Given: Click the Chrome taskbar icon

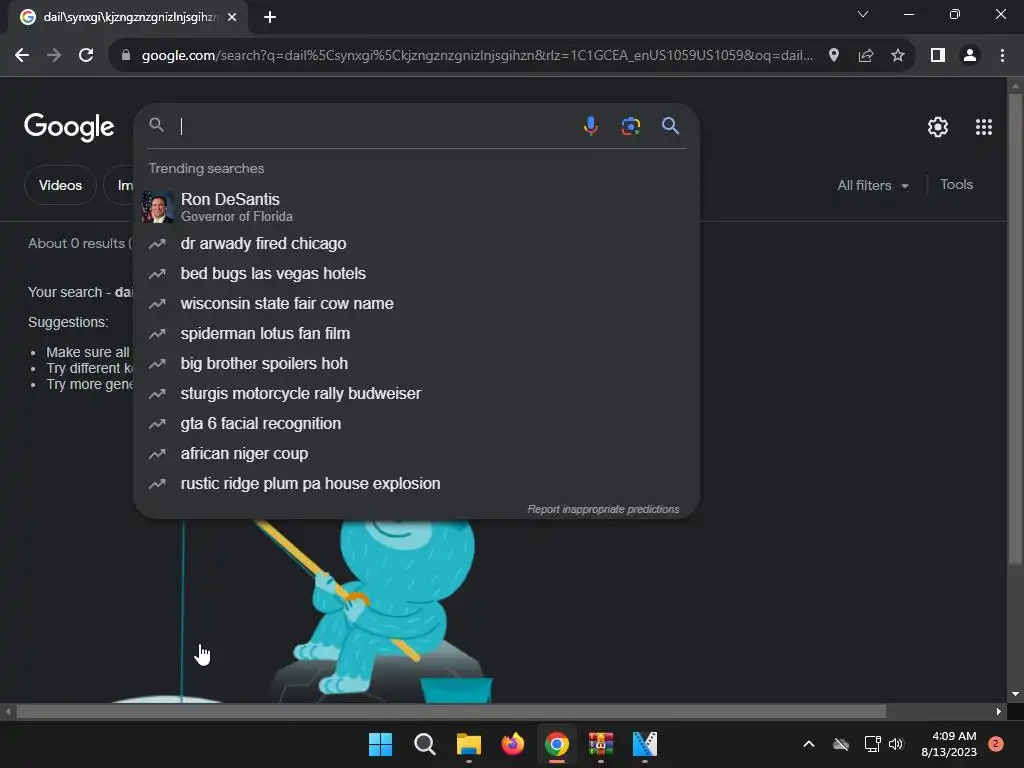Looking at the screenshot, I should click(556, 744).
